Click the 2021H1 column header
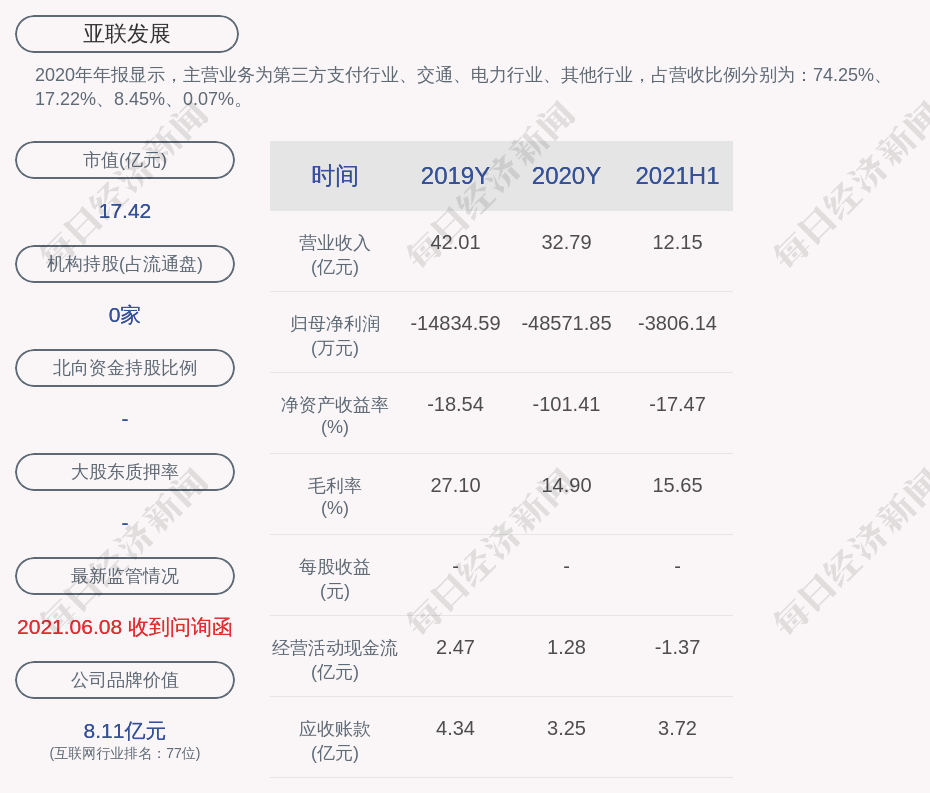This screenshot has height=793, width=930. pyautogui.click(x=677, y=176)
